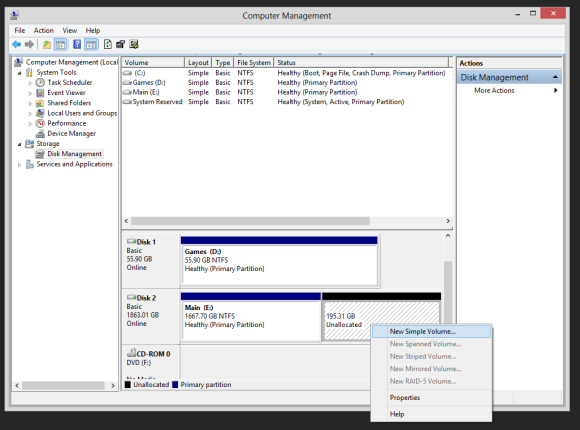
Task: Expand the Performance tree node
Action: point(30,124)
